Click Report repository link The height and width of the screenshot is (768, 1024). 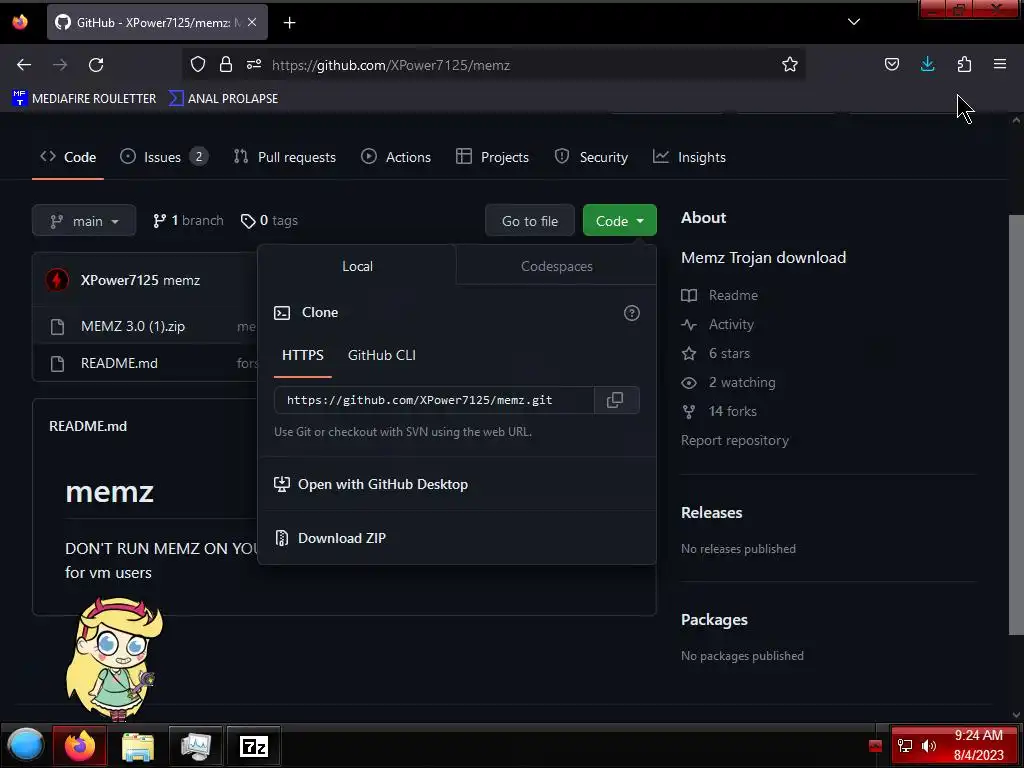(735, 441)
